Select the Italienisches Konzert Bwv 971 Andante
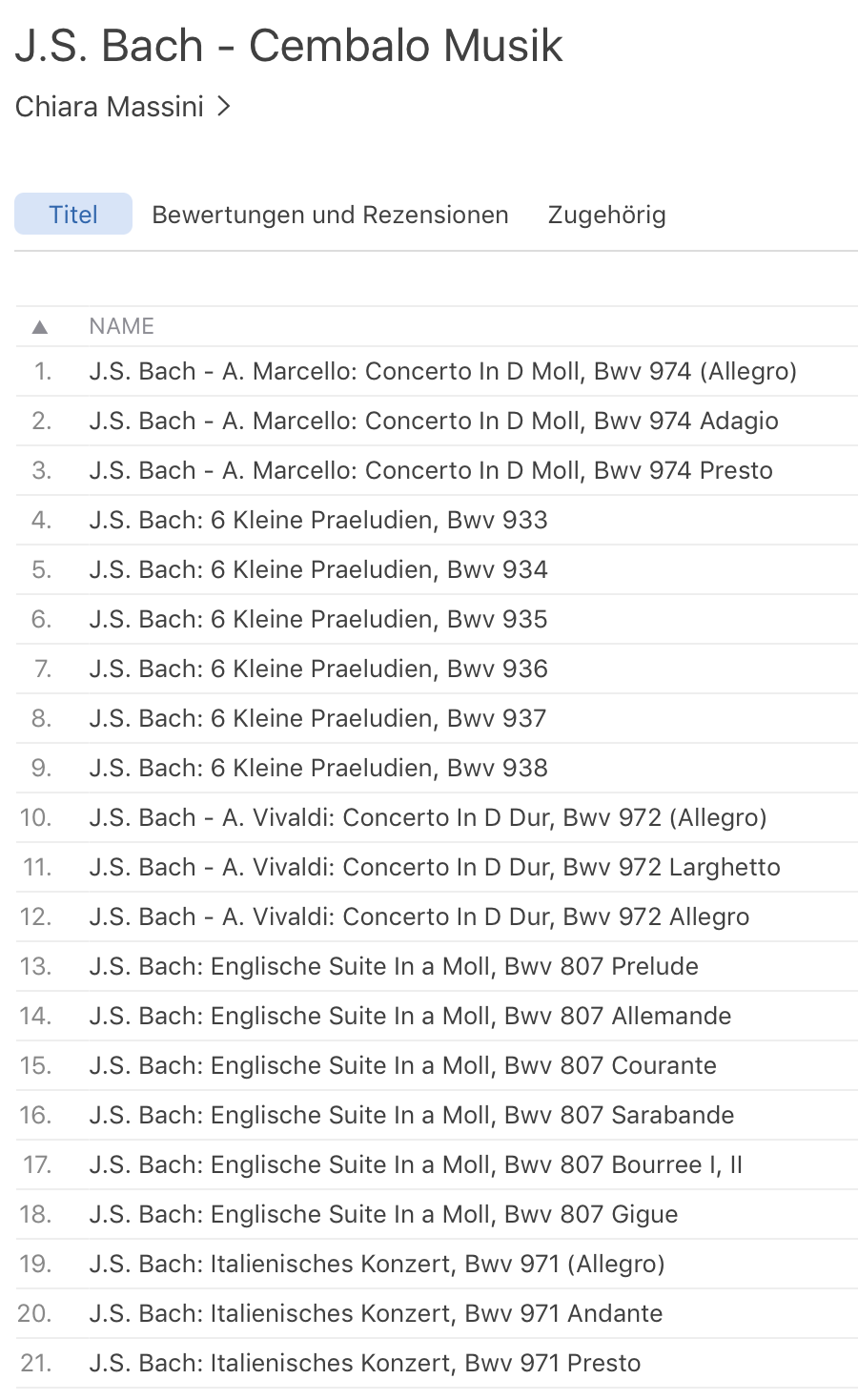 click(375, 1313)
